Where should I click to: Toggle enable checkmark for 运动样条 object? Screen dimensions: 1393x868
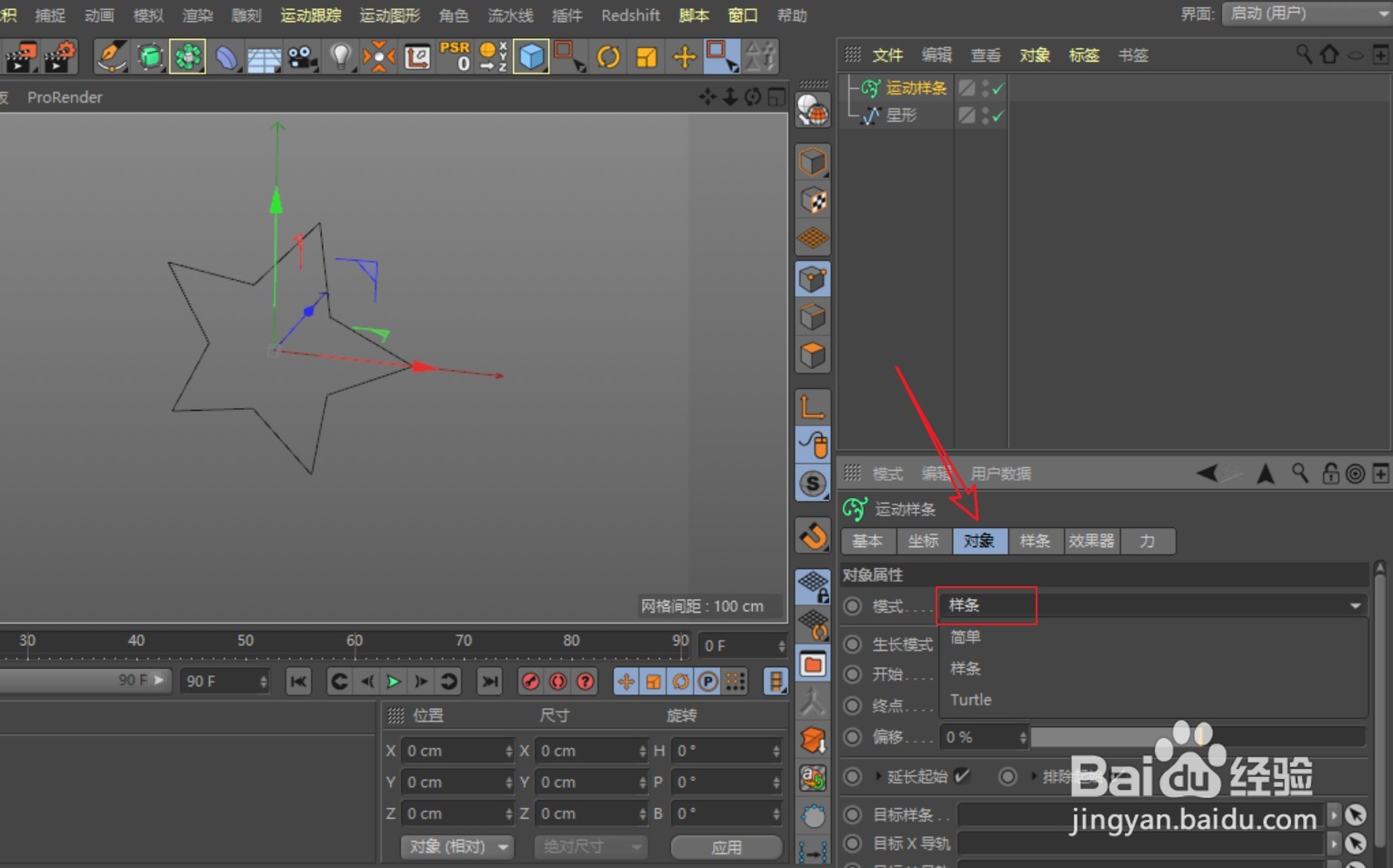click(997, 88)
